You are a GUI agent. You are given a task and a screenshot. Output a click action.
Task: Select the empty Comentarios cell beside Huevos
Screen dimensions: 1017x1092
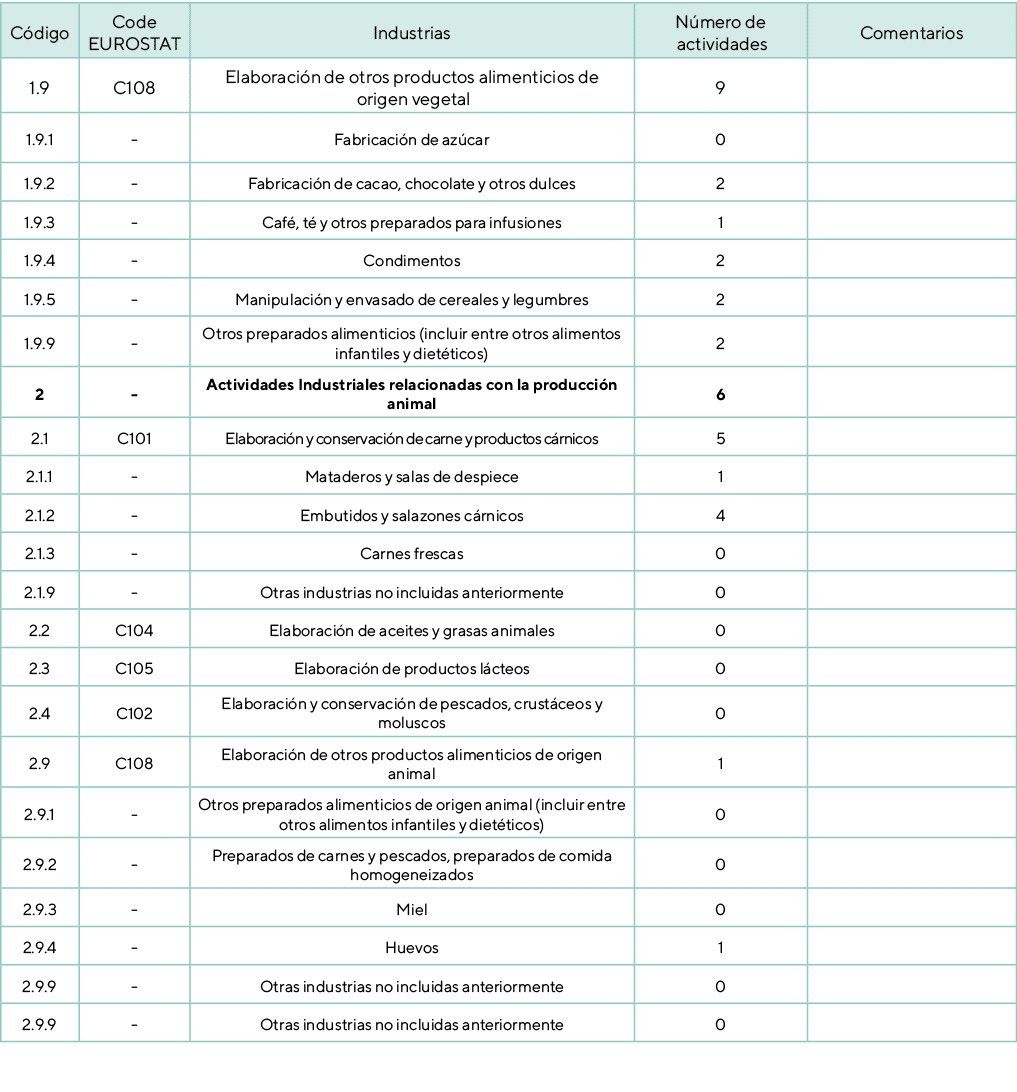[910, 947]
